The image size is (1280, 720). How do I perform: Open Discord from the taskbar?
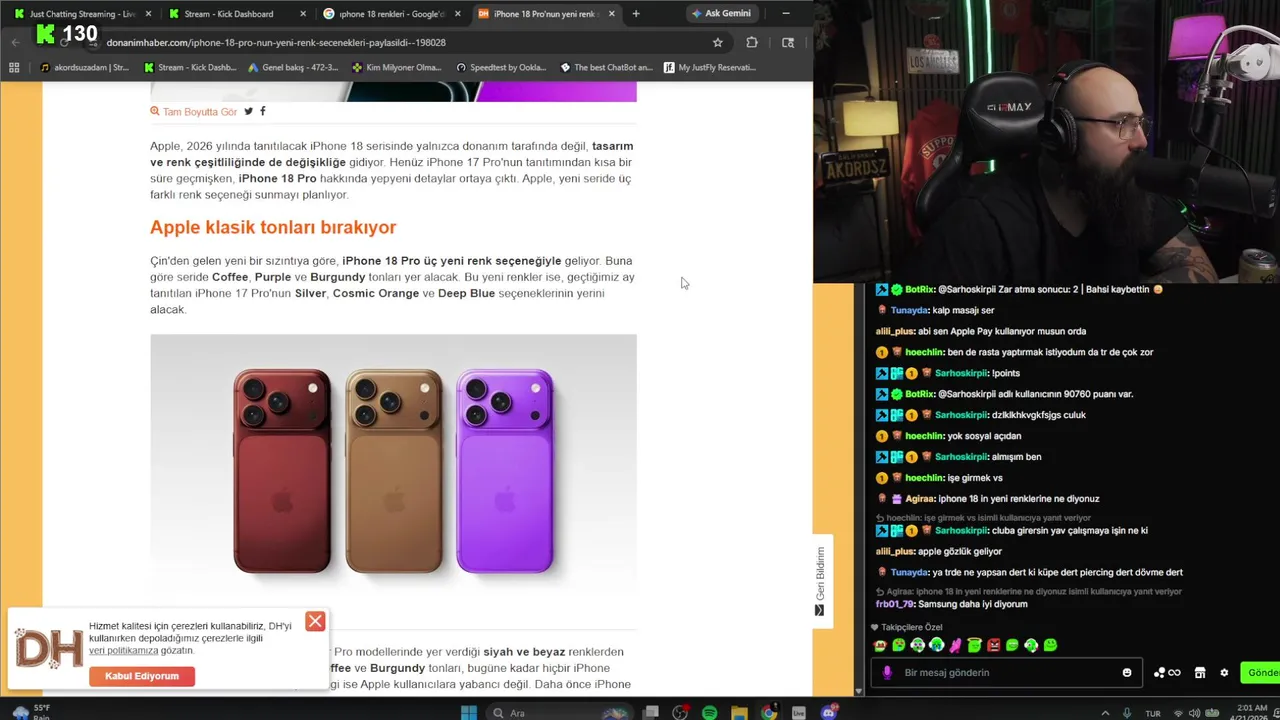click(x=828, y=713)
